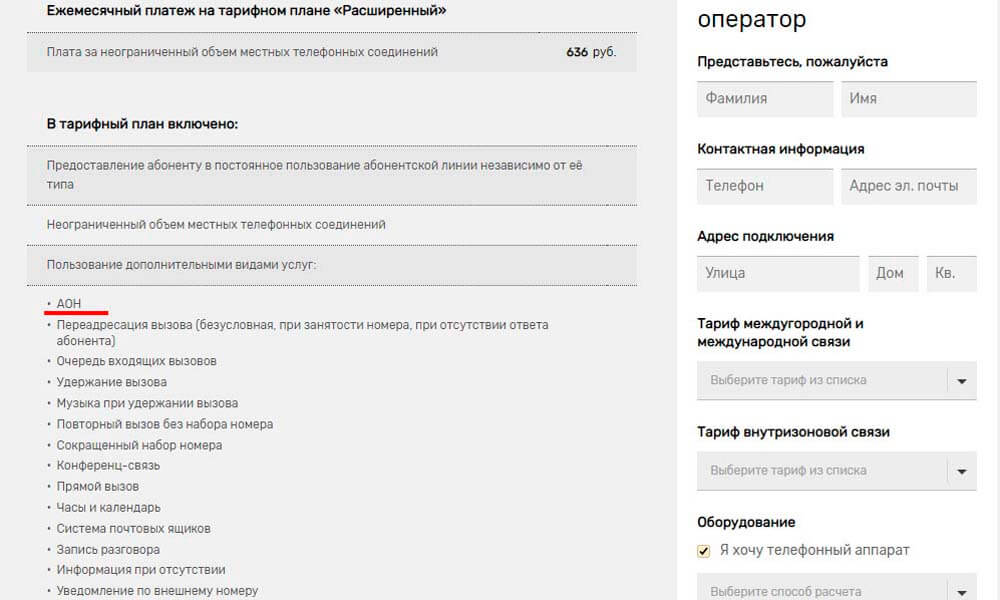Click the Фамилия input field
This screenshot has width=1000, height=600.
tap(765, 99)
